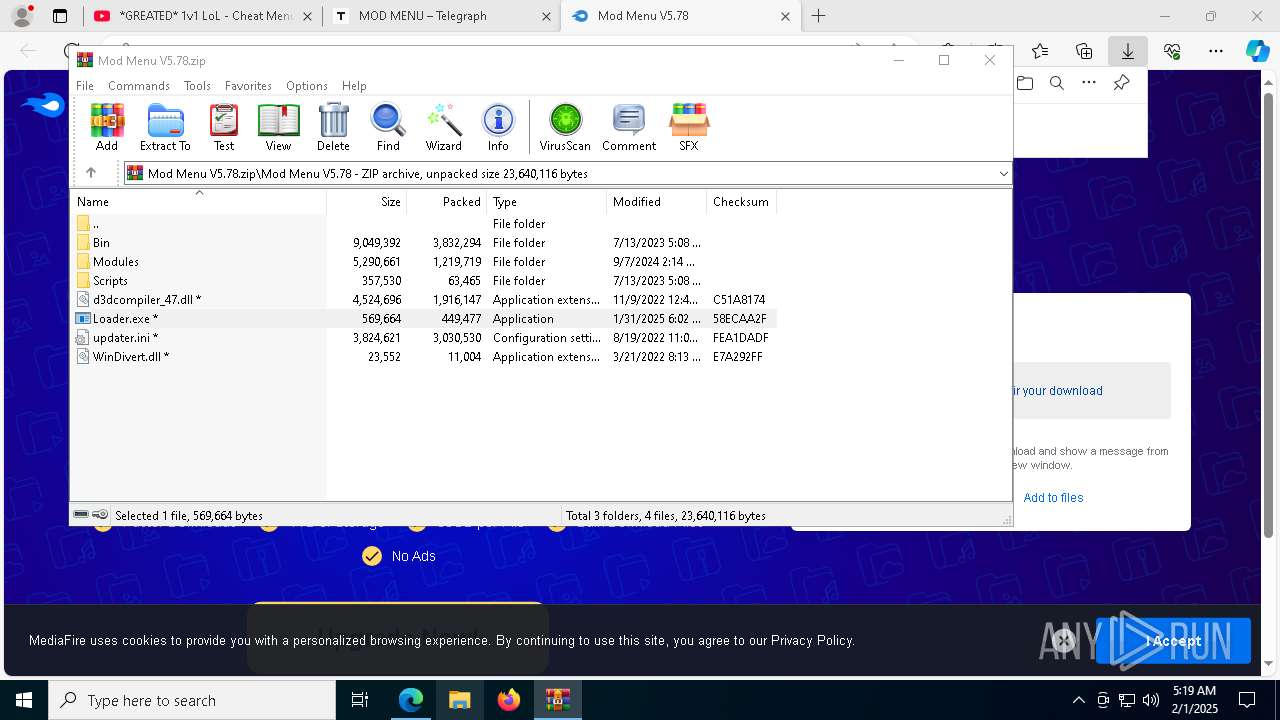
Task: Click checksum value C51A8174
Action: coord(739,300)
